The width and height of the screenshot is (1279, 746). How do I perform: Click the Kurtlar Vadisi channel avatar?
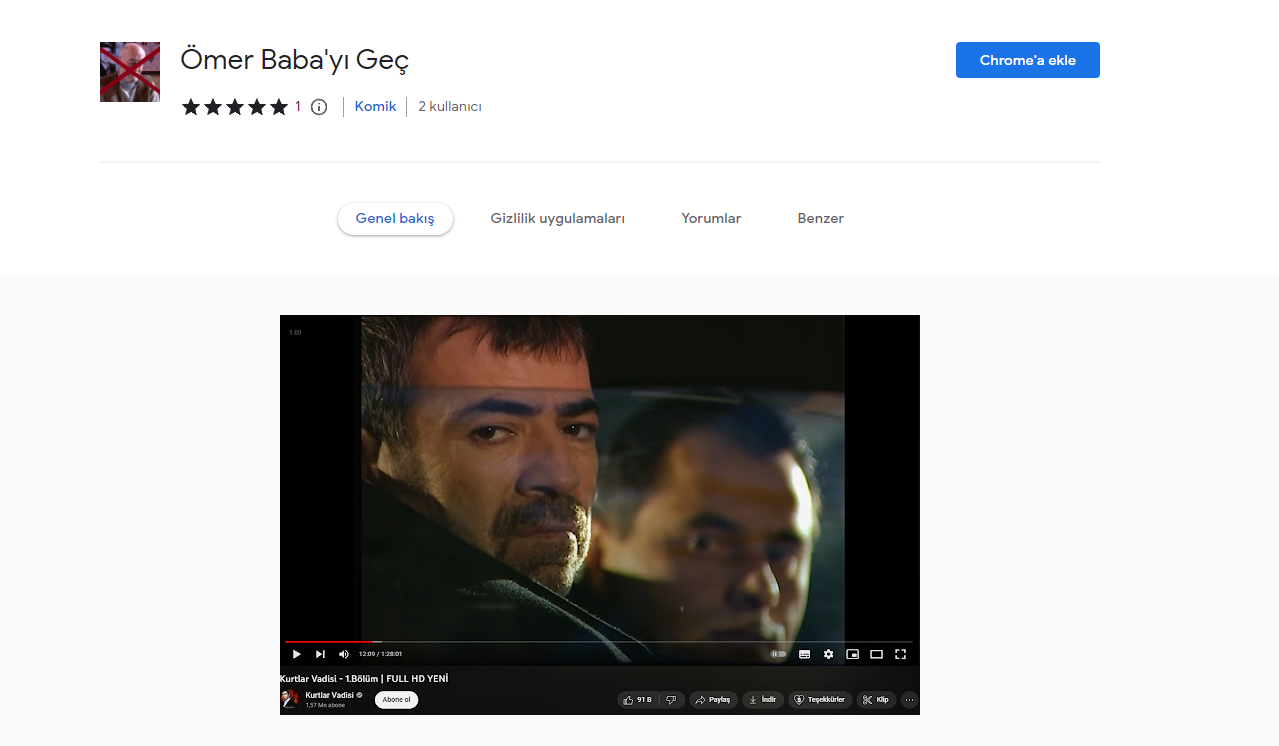[290, 699]
